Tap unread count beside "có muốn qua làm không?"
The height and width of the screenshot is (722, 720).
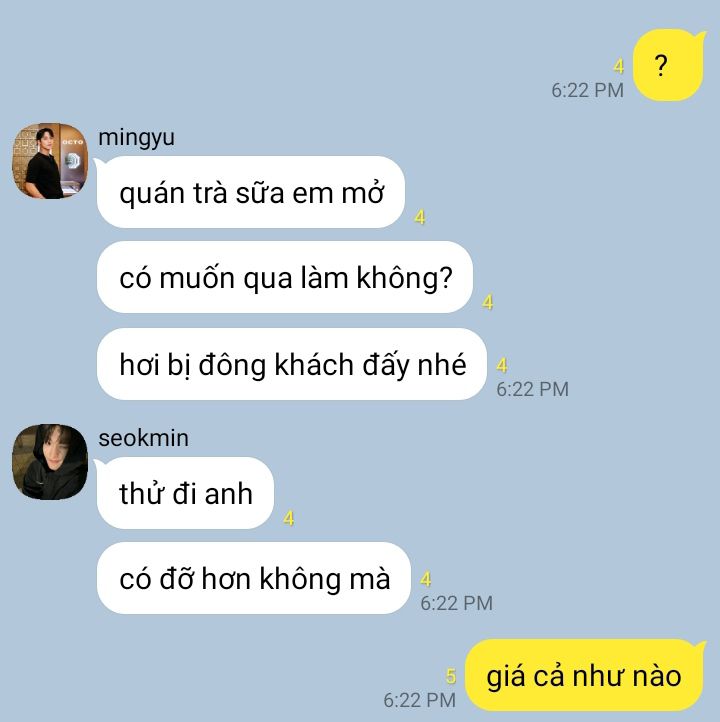(x=488, y=302)
